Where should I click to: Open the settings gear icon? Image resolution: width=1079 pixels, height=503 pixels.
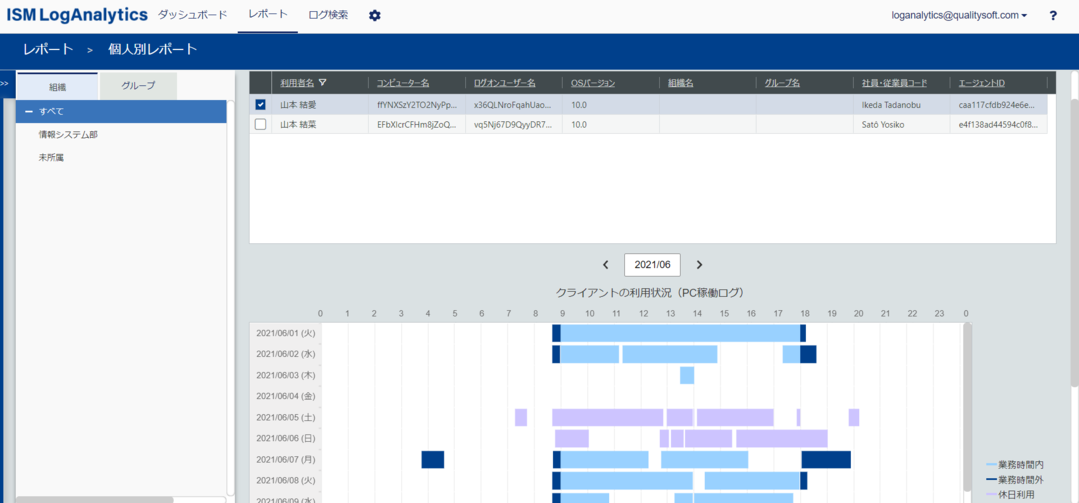[375, 16]
